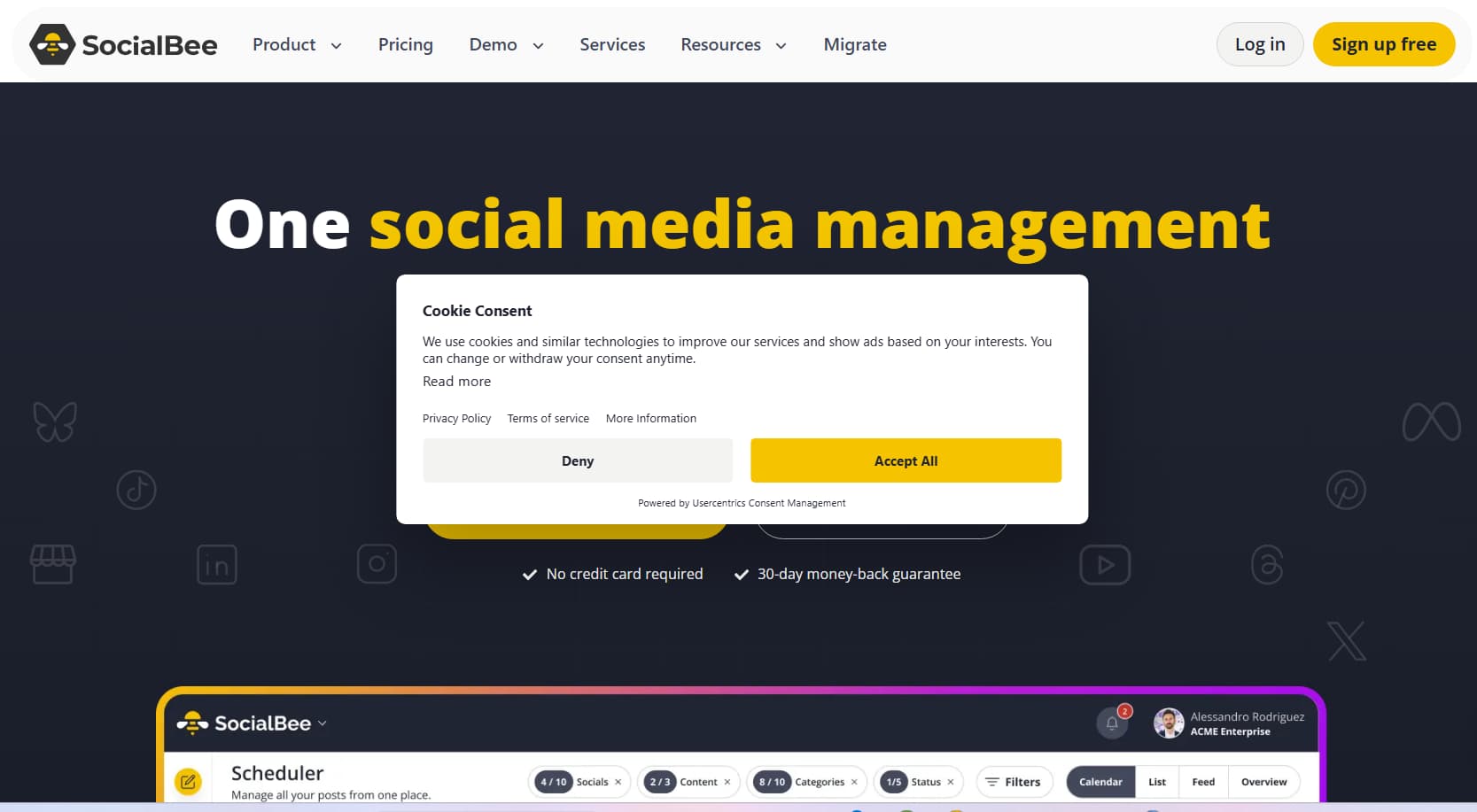Remove the Content filter chip
This screenshot has height=812, width=1477.
pos(727,782)
